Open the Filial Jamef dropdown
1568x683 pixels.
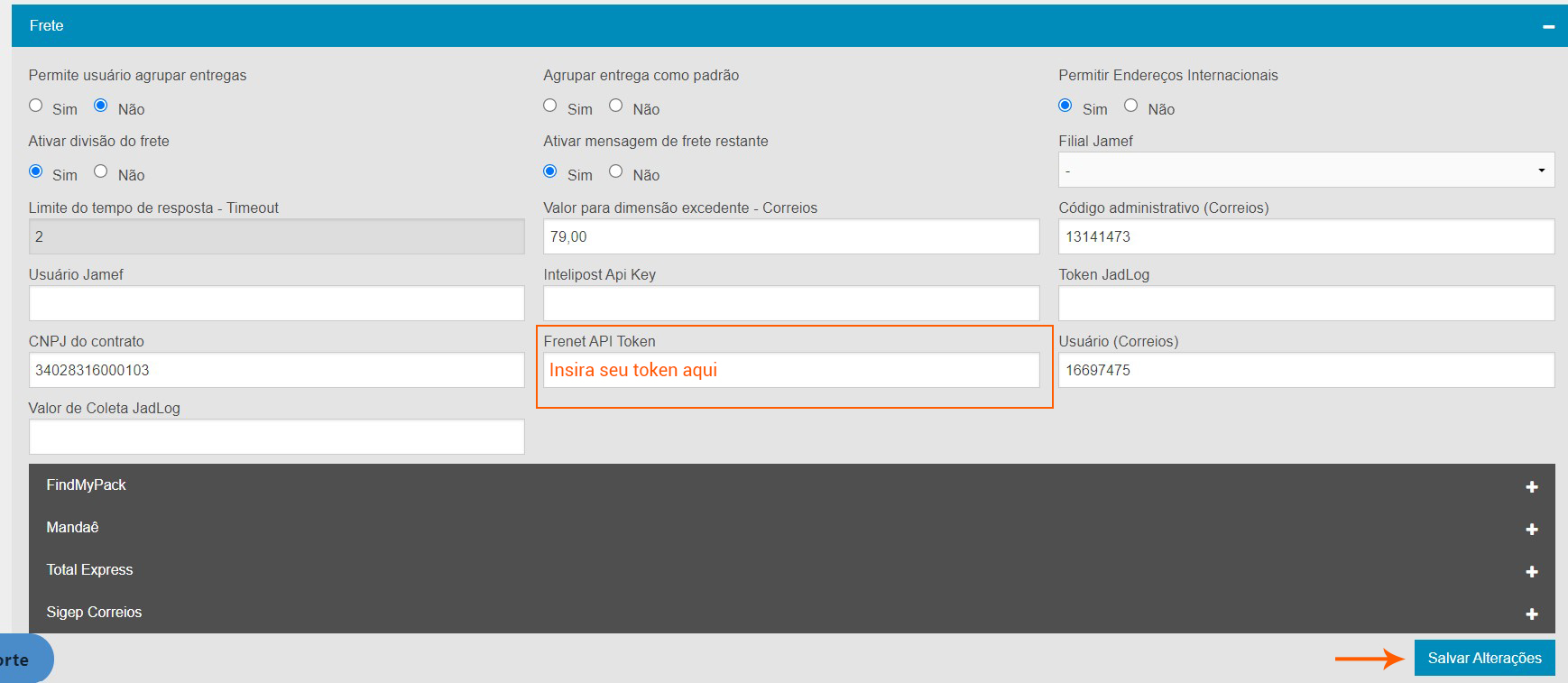[1305, 171]
